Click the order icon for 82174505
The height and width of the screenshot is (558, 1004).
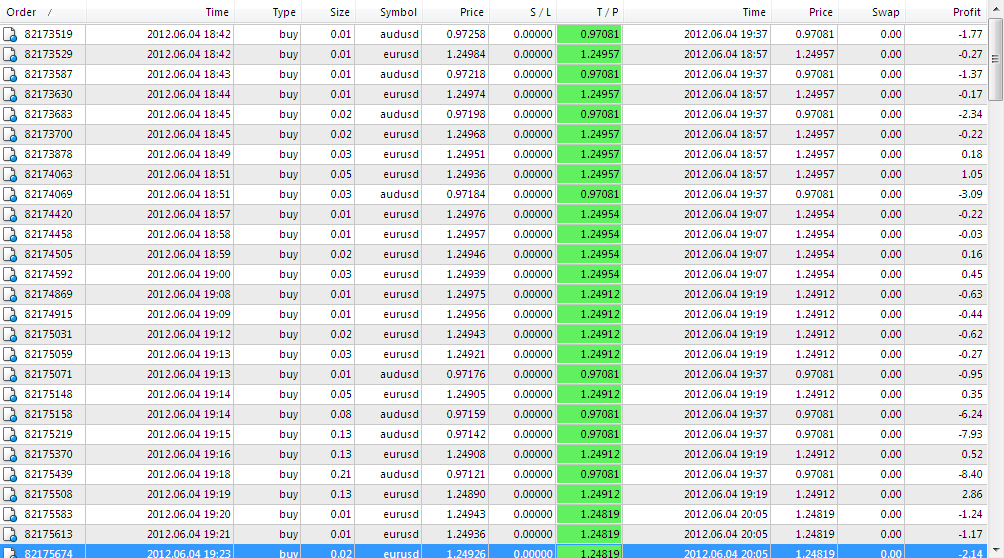(x=10, y=254)
